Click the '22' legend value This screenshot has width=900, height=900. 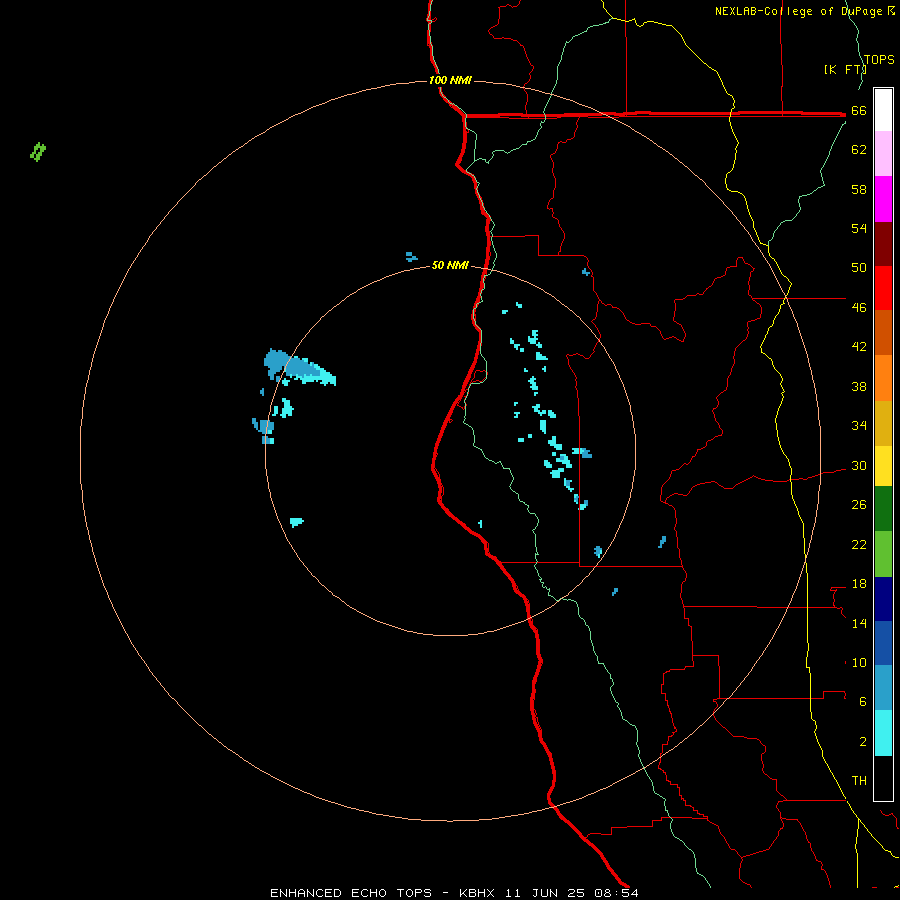tap(859, 544)
